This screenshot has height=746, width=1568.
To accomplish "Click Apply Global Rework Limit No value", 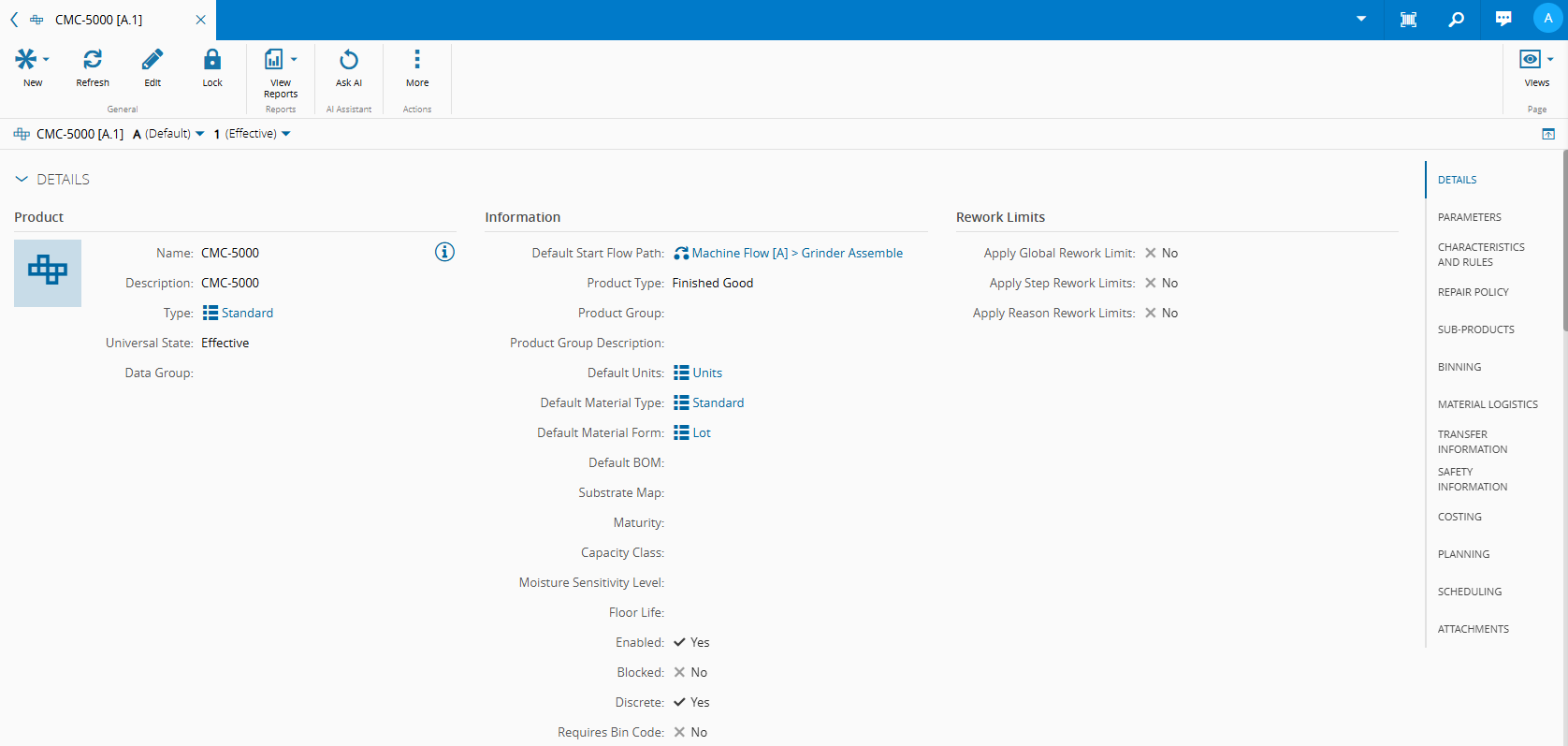I will (1161, 253).
